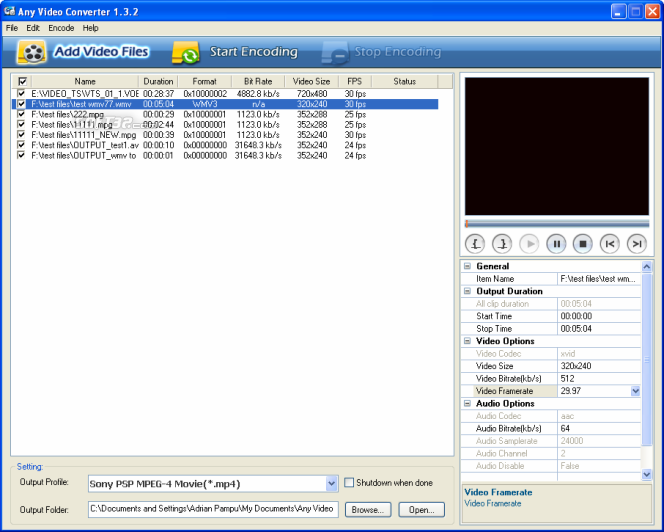This screenshot has width=664, height=532.
Task: Jump to the previous clip in preview
Action: [x=610, y=244]
